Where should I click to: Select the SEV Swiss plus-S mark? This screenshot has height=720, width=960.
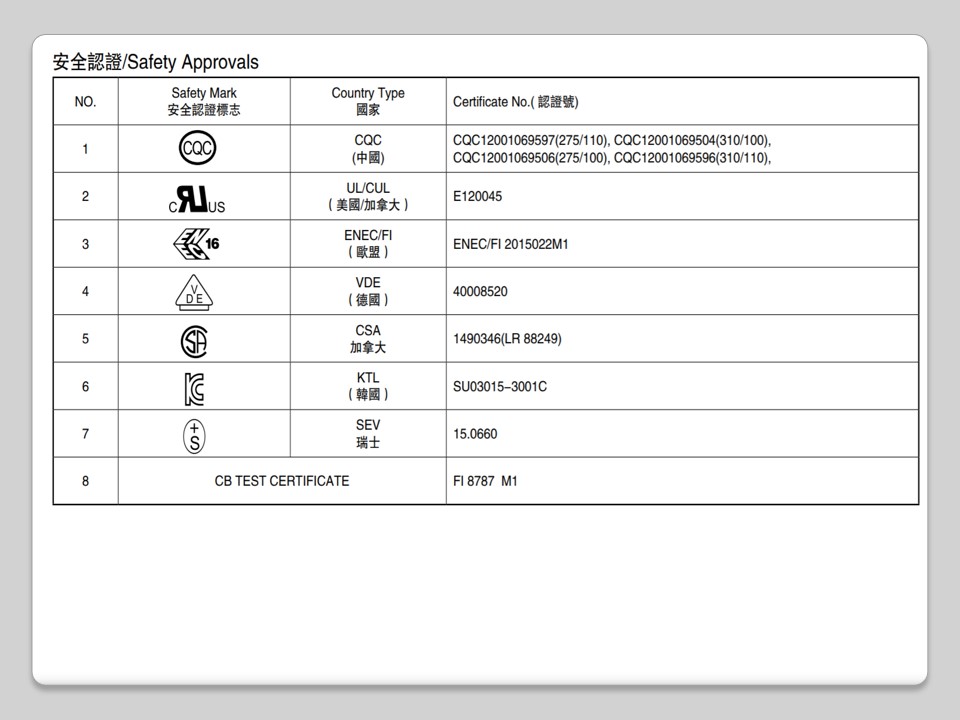194,434
